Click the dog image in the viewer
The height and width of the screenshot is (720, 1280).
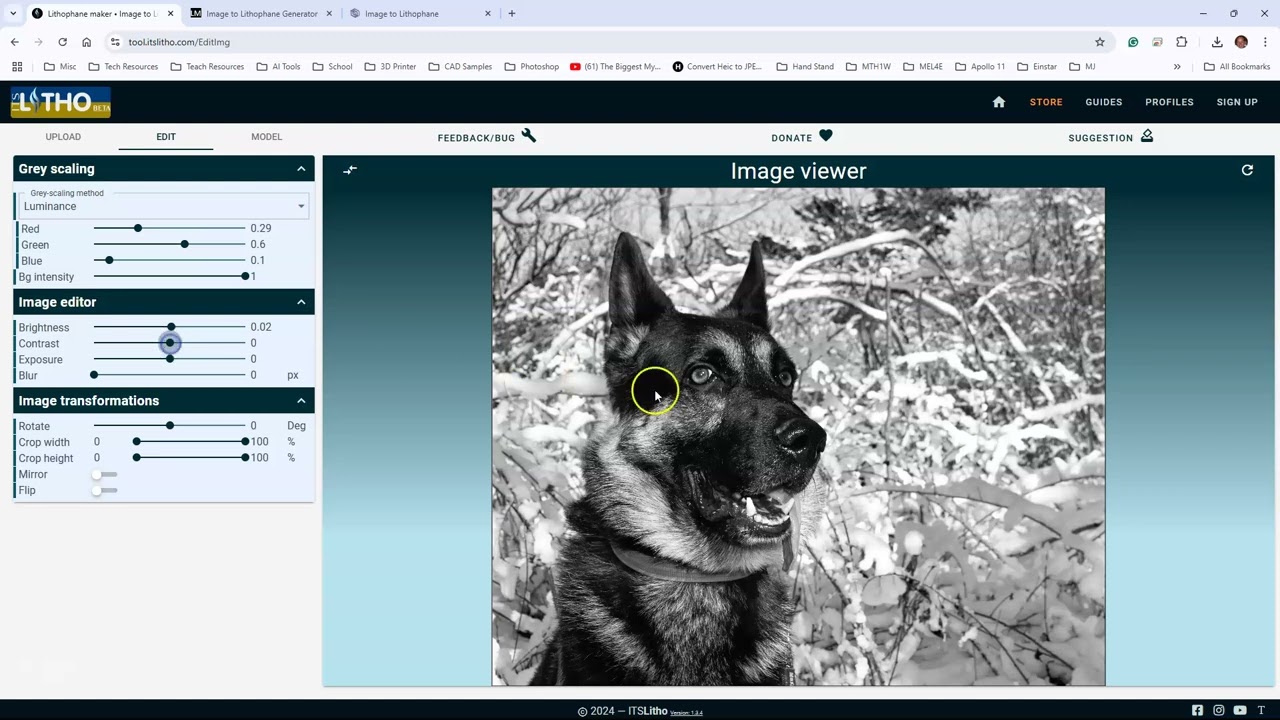[x=798, y=437]
